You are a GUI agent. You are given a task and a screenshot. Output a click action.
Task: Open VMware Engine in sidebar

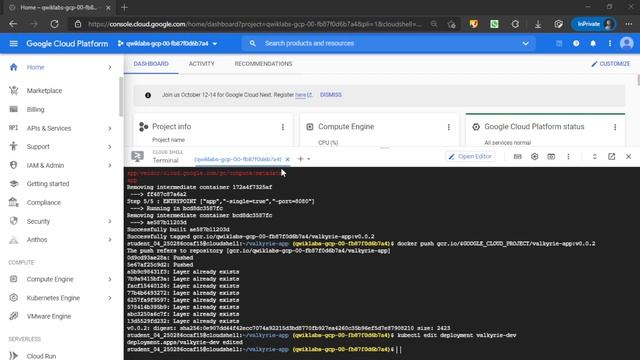[49, 316]
